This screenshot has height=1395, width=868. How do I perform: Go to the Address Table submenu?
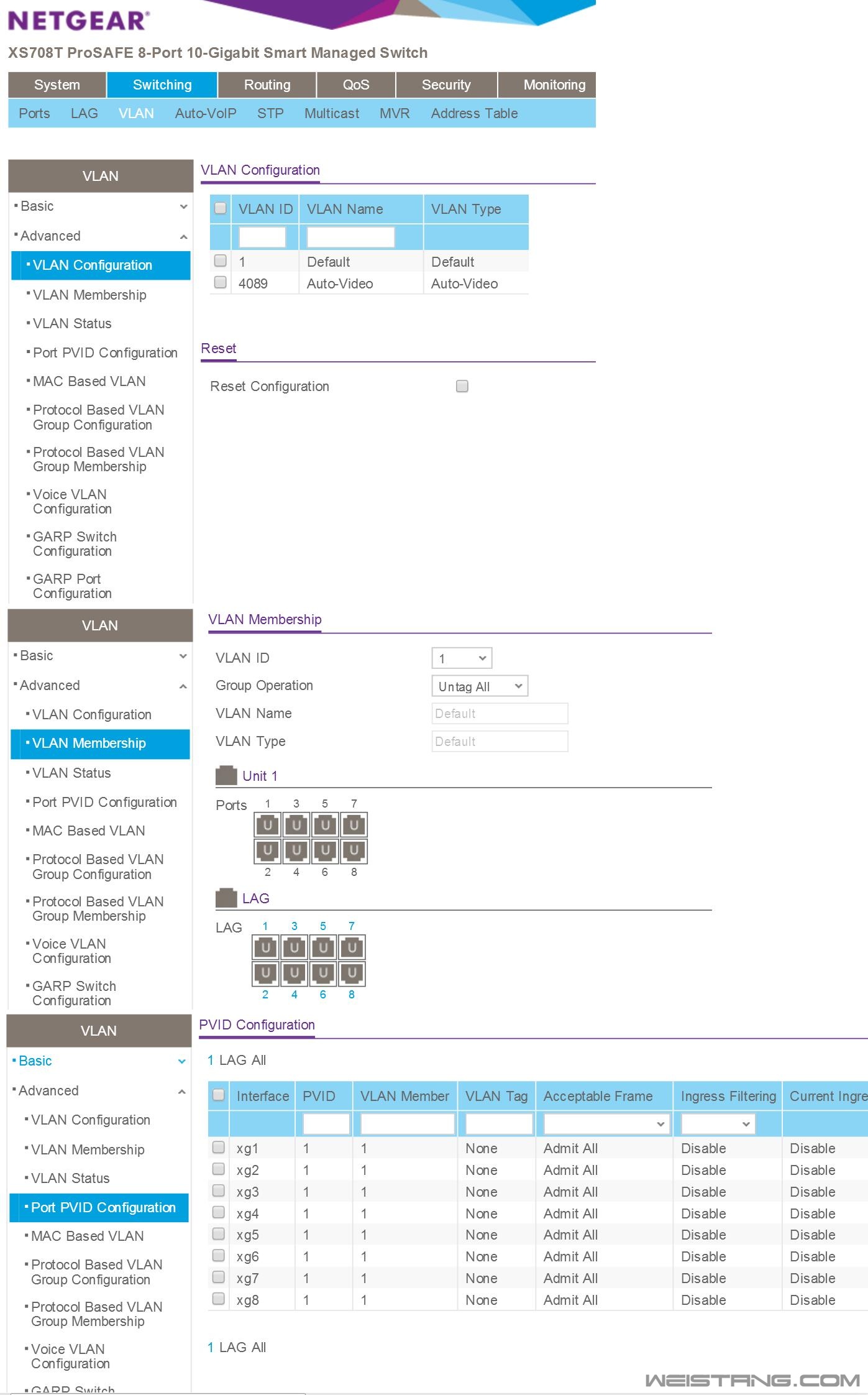[x=474, y=114]
